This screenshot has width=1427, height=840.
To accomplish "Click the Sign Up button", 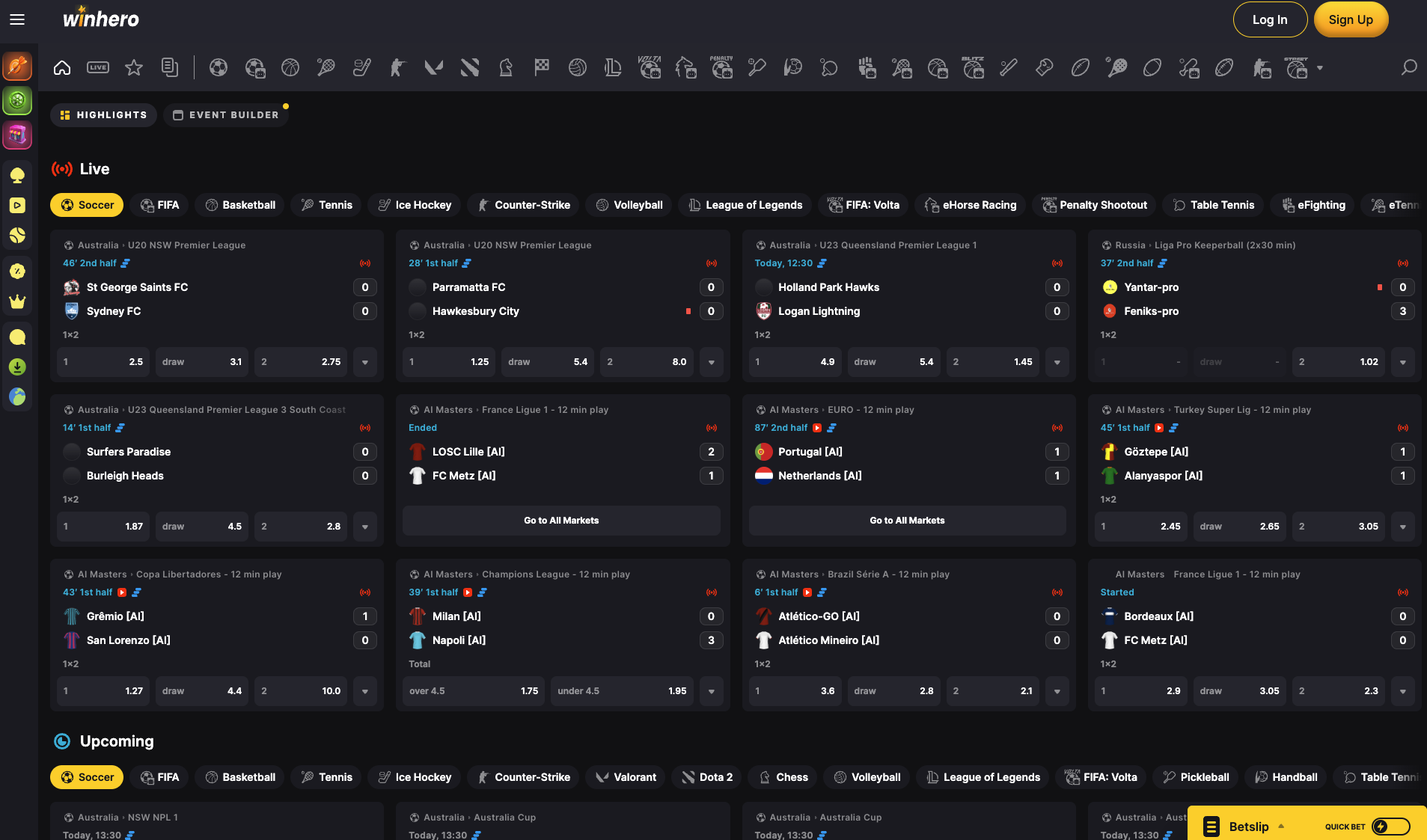I will pyautogui.click(x=1351, y=19).
